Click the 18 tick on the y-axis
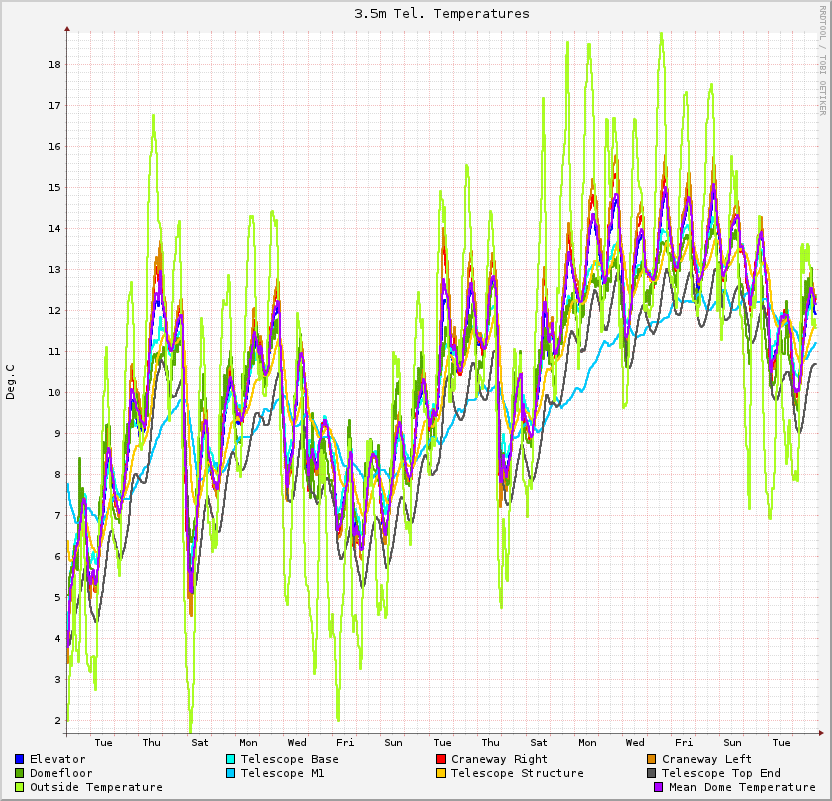832x801 pixels. [x=54, y=65]
